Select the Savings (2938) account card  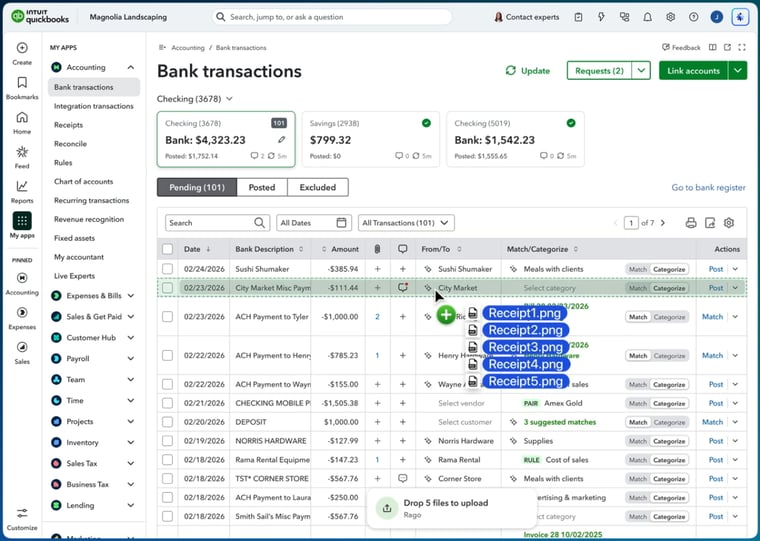tap(370, 139)
